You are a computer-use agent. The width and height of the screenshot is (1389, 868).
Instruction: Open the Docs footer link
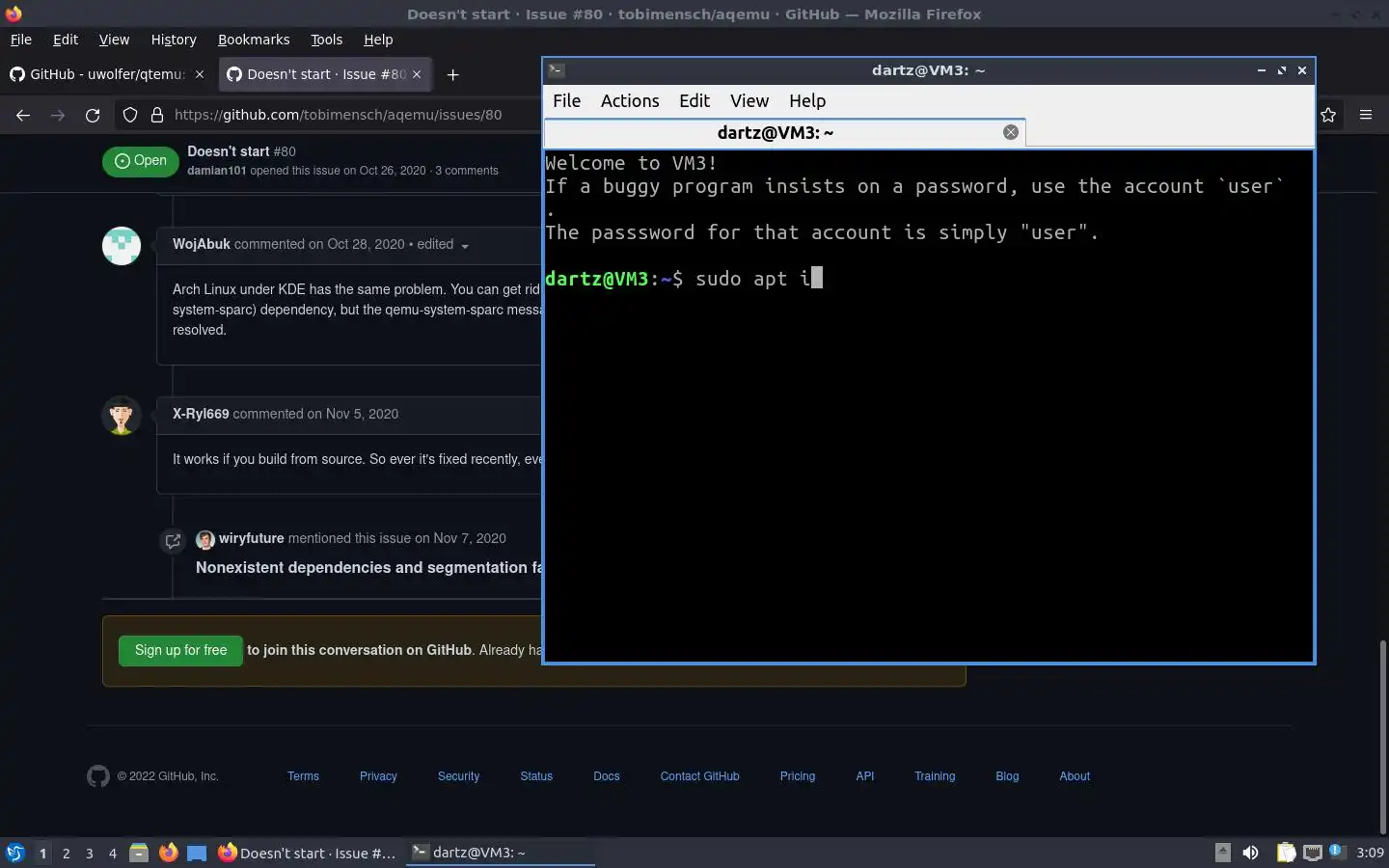607,776
